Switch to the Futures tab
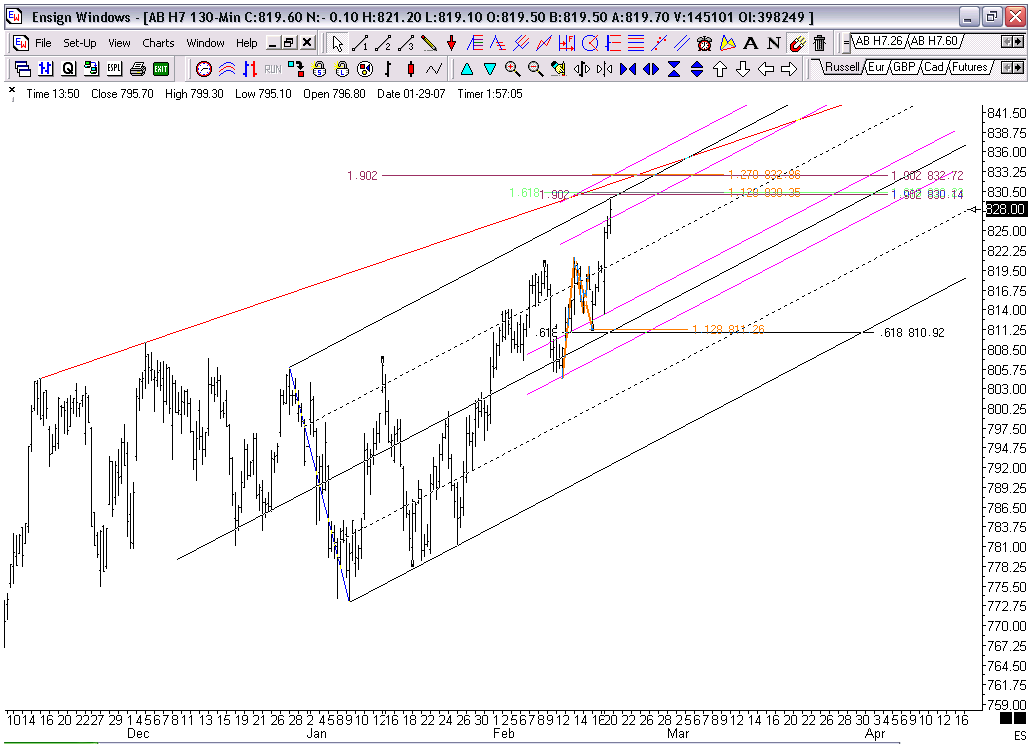The height and width of the screenshot is (744, 1032). point(969,67)
